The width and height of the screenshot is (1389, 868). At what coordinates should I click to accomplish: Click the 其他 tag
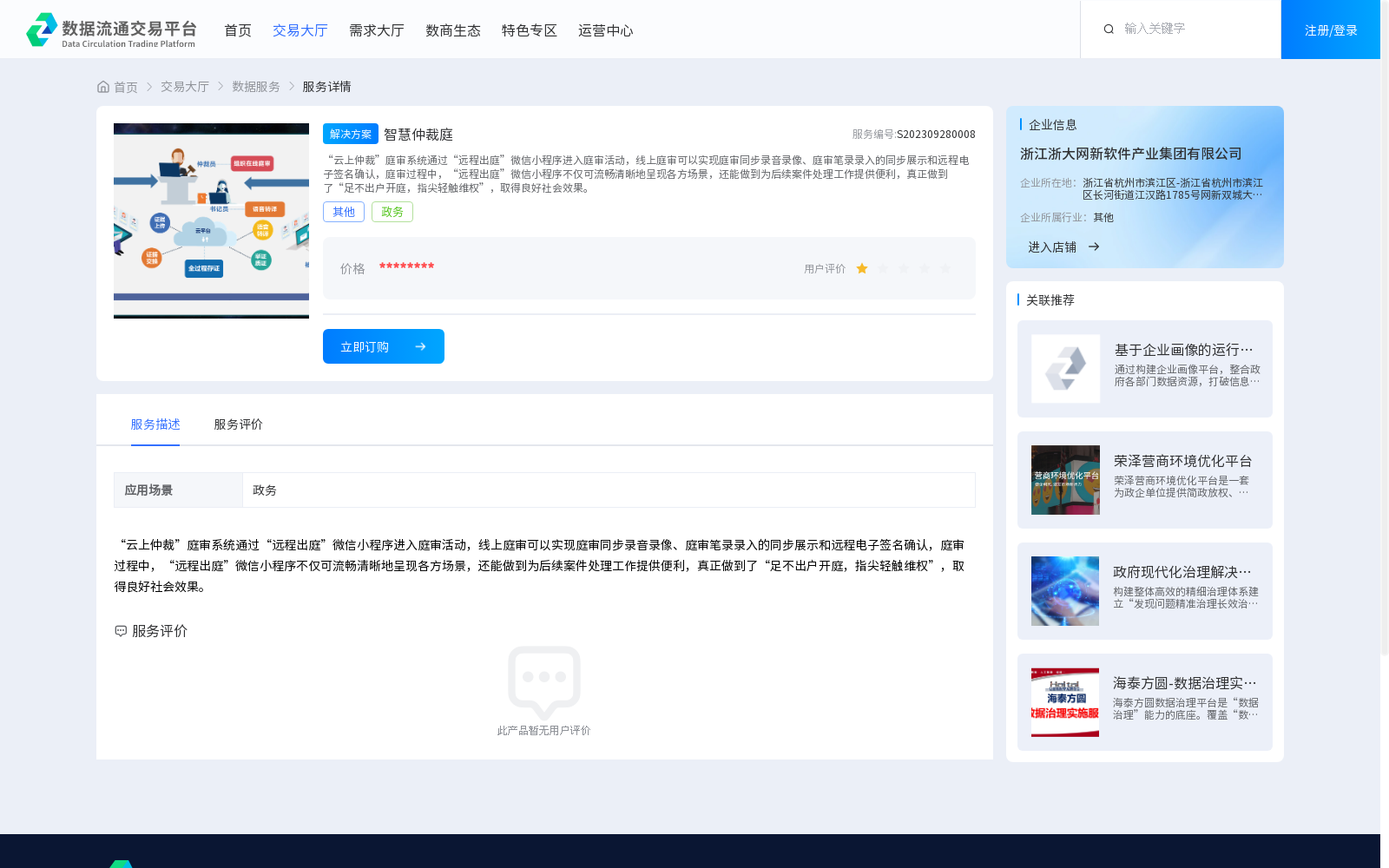click(x=344, y=212)
